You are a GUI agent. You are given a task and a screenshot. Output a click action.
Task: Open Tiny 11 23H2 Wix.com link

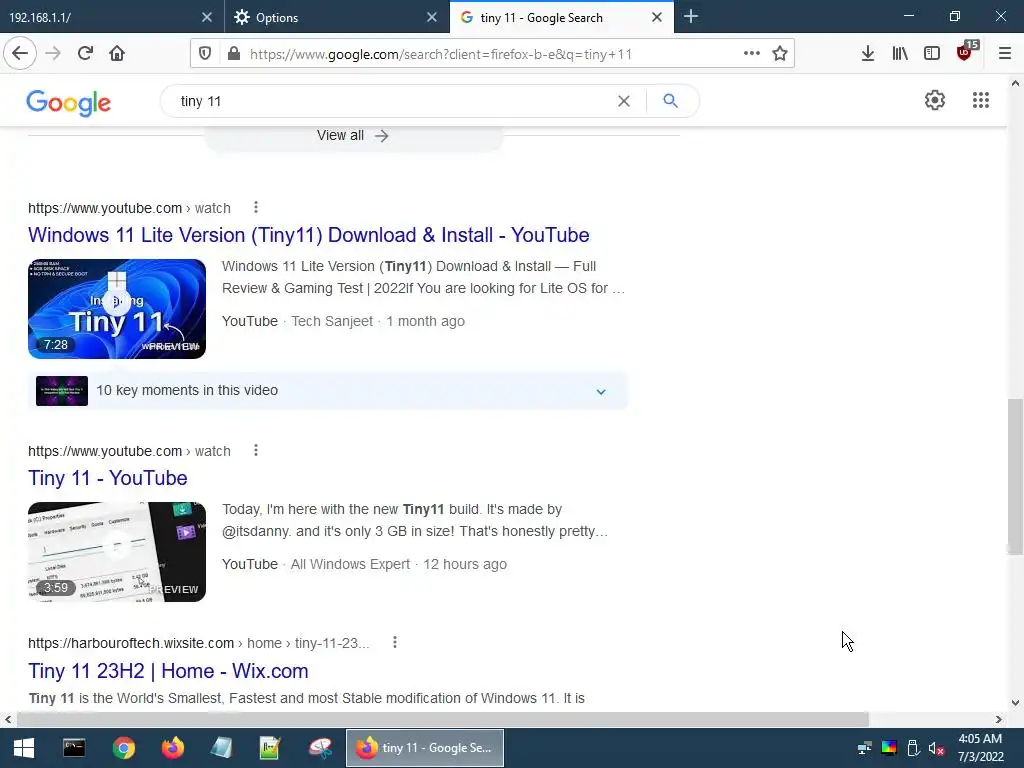168,671
